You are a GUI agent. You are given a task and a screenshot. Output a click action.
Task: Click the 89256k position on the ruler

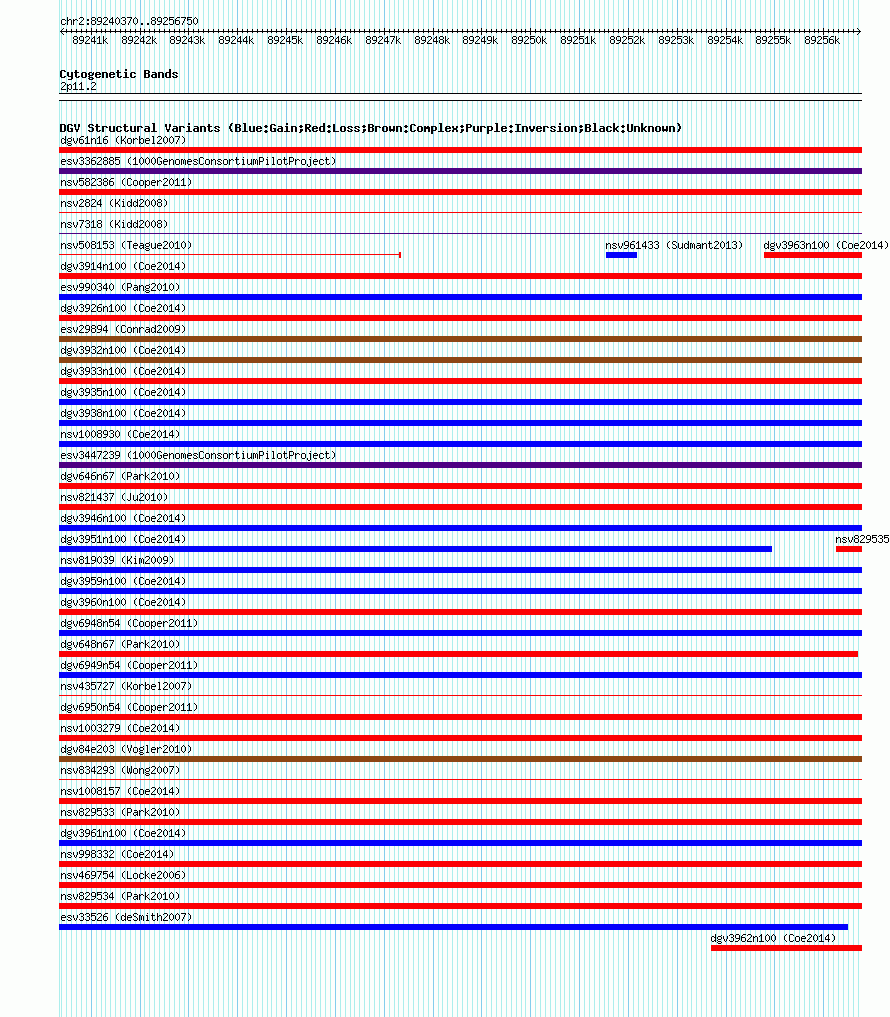(822, 40)
